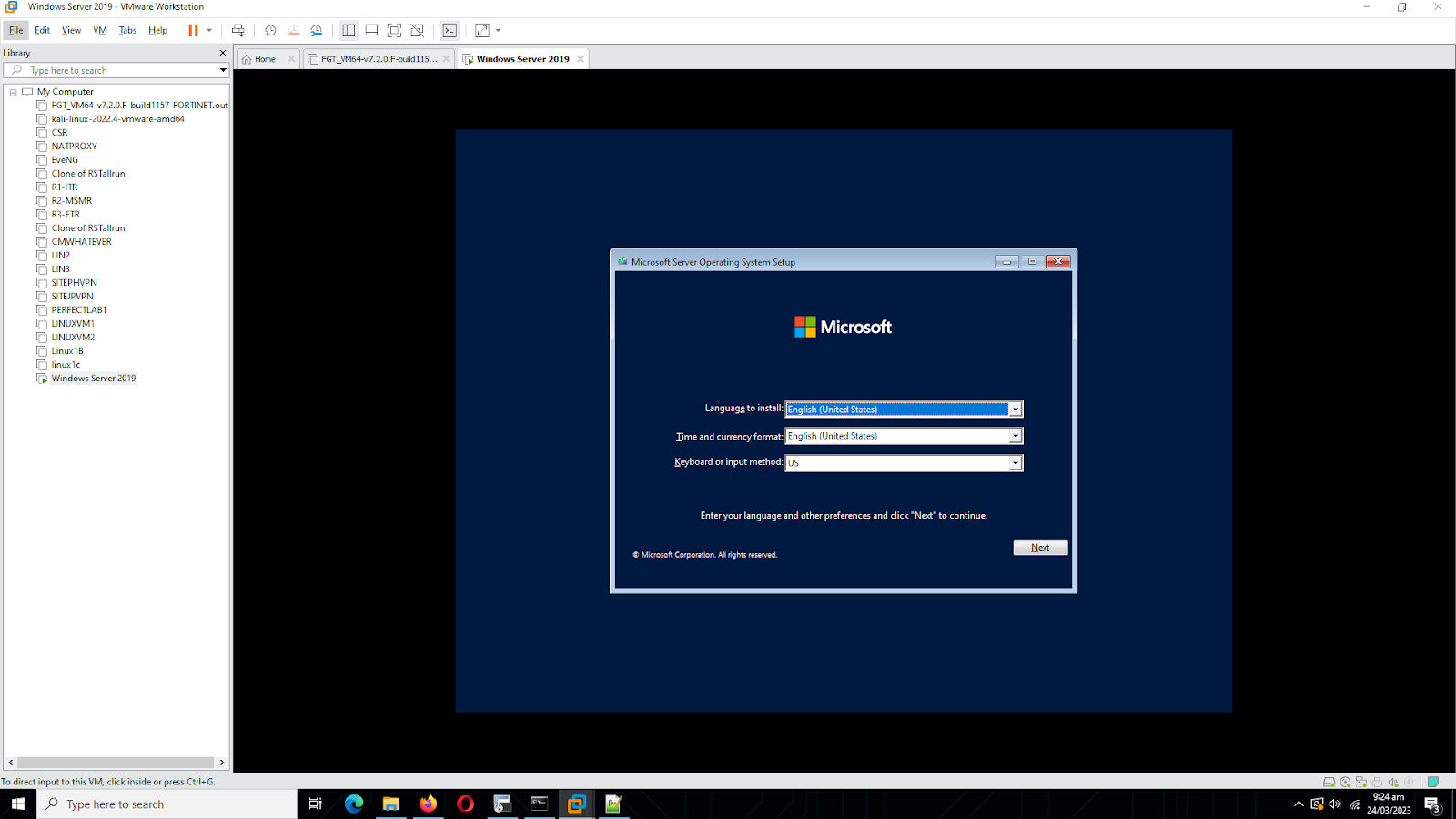Image resolution: width=1456 pixels, height=819 pixels.
Task: Click Send Ctrl+Alt+Del toolbar icon
Action: pyautogui.click(x=238, y=30)
